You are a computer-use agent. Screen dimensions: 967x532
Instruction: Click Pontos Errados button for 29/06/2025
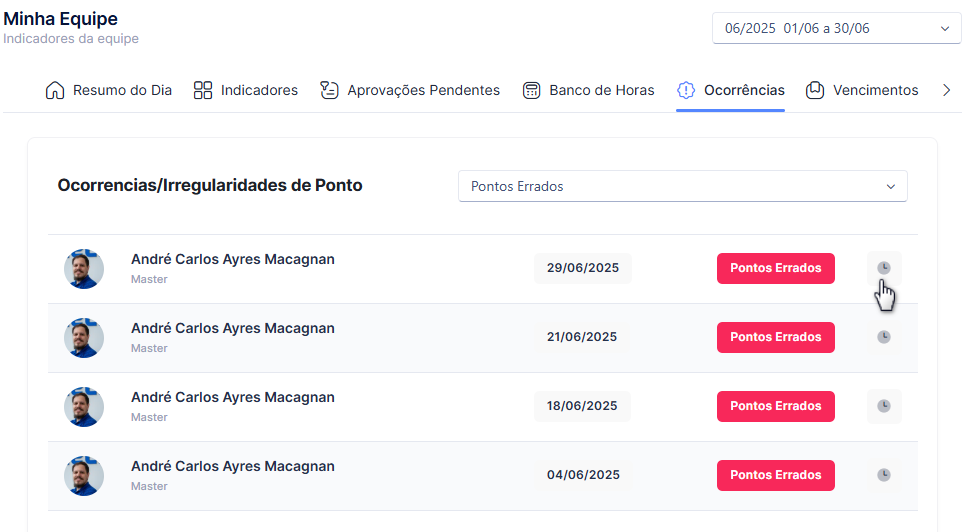pos(776,268)
